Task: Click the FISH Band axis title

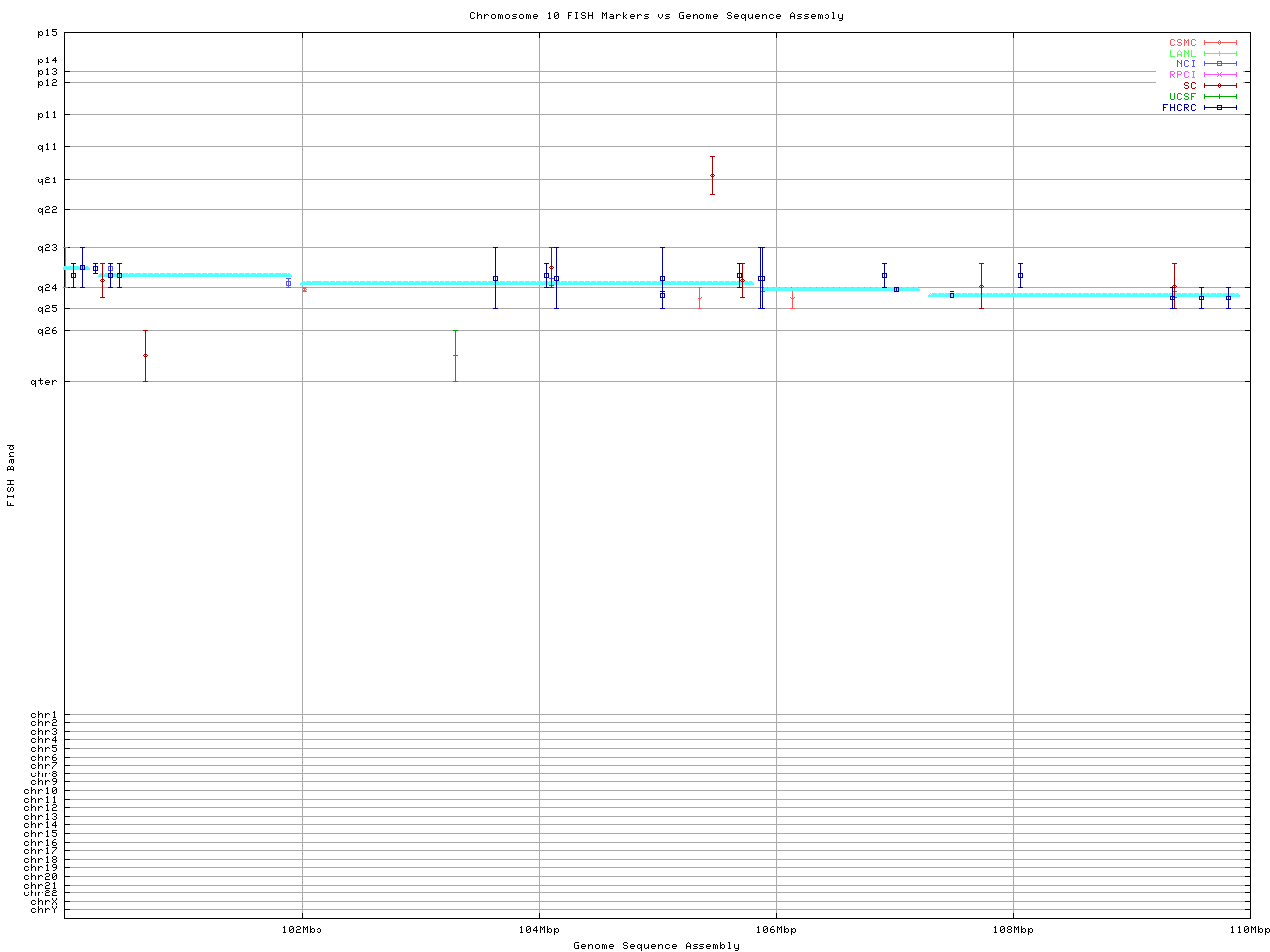Action: pyautogui.click(x=11, y=475)
